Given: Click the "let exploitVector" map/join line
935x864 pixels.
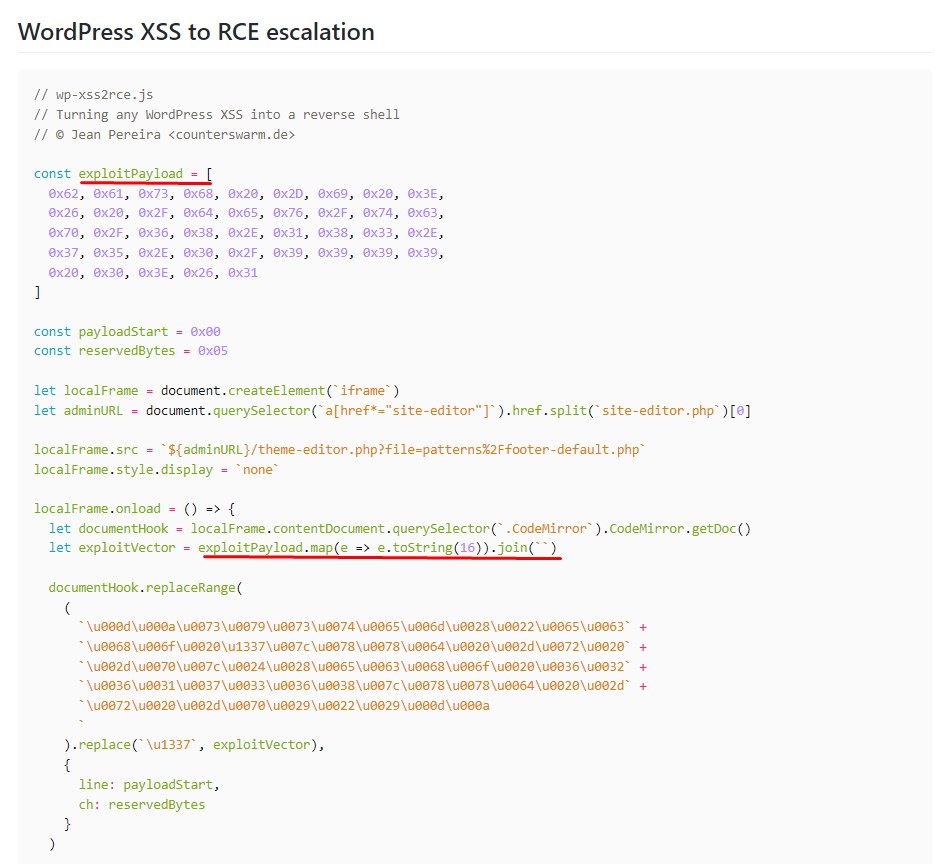Looking at the screenshot, I should (303, 547).
